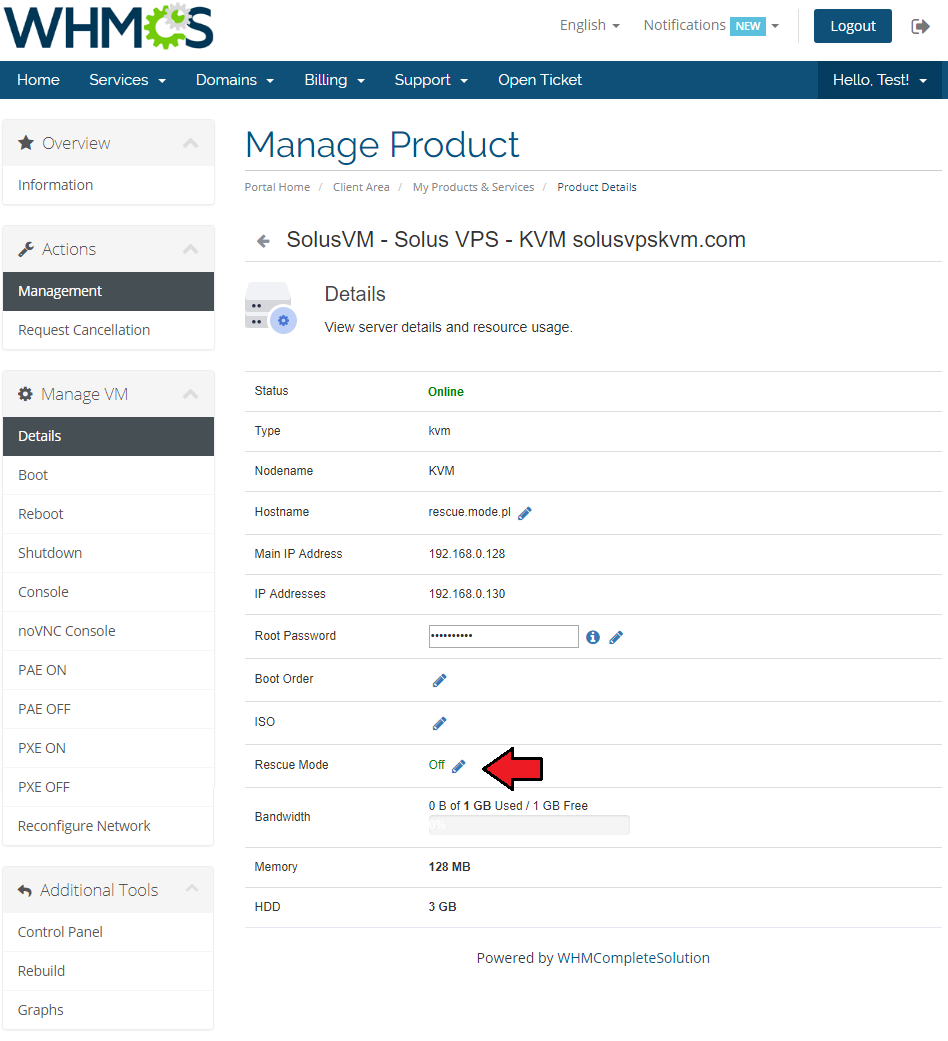Open Graphs under Additional Tools
This screenshot has height=1041, width=948.
tap(108, 1010)
